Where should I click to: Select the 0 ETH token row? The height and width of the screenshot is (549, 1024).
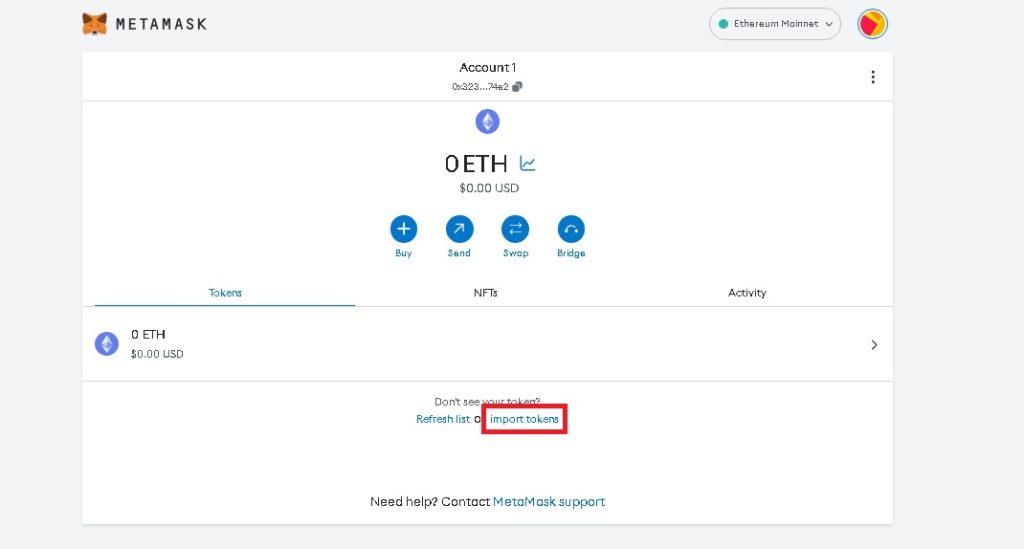tap(400, 344)
